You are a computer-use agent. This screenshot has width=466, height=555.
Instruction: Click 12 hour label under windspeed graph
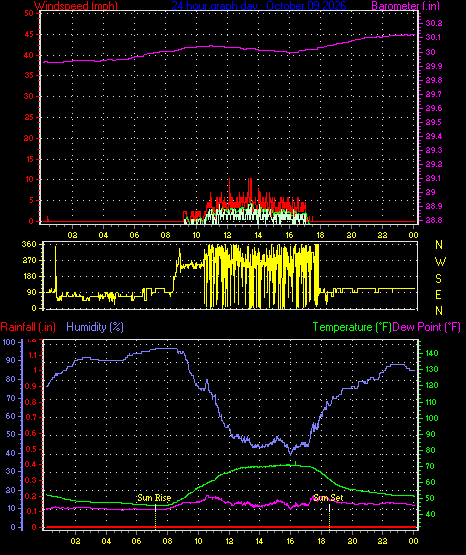tap(227, 235)
